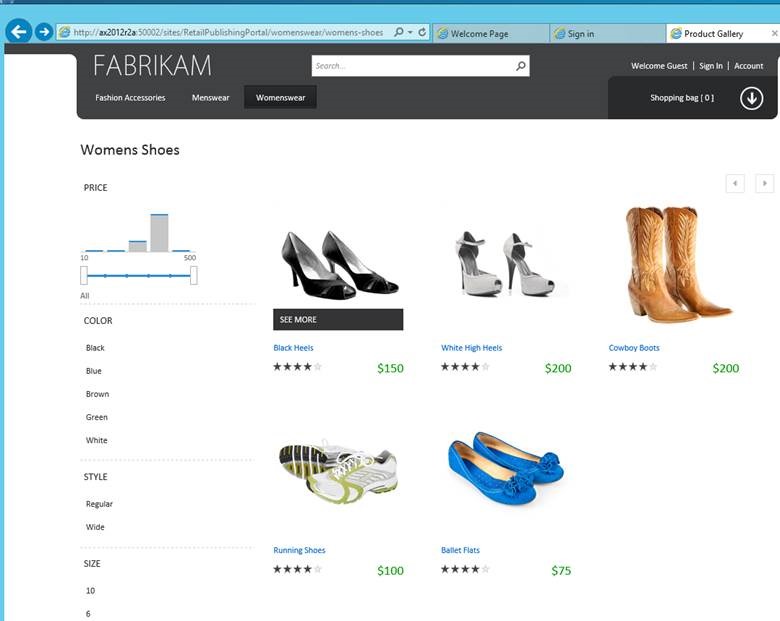
Task: Filter by Black color
Action: click(x=95, y=348)
